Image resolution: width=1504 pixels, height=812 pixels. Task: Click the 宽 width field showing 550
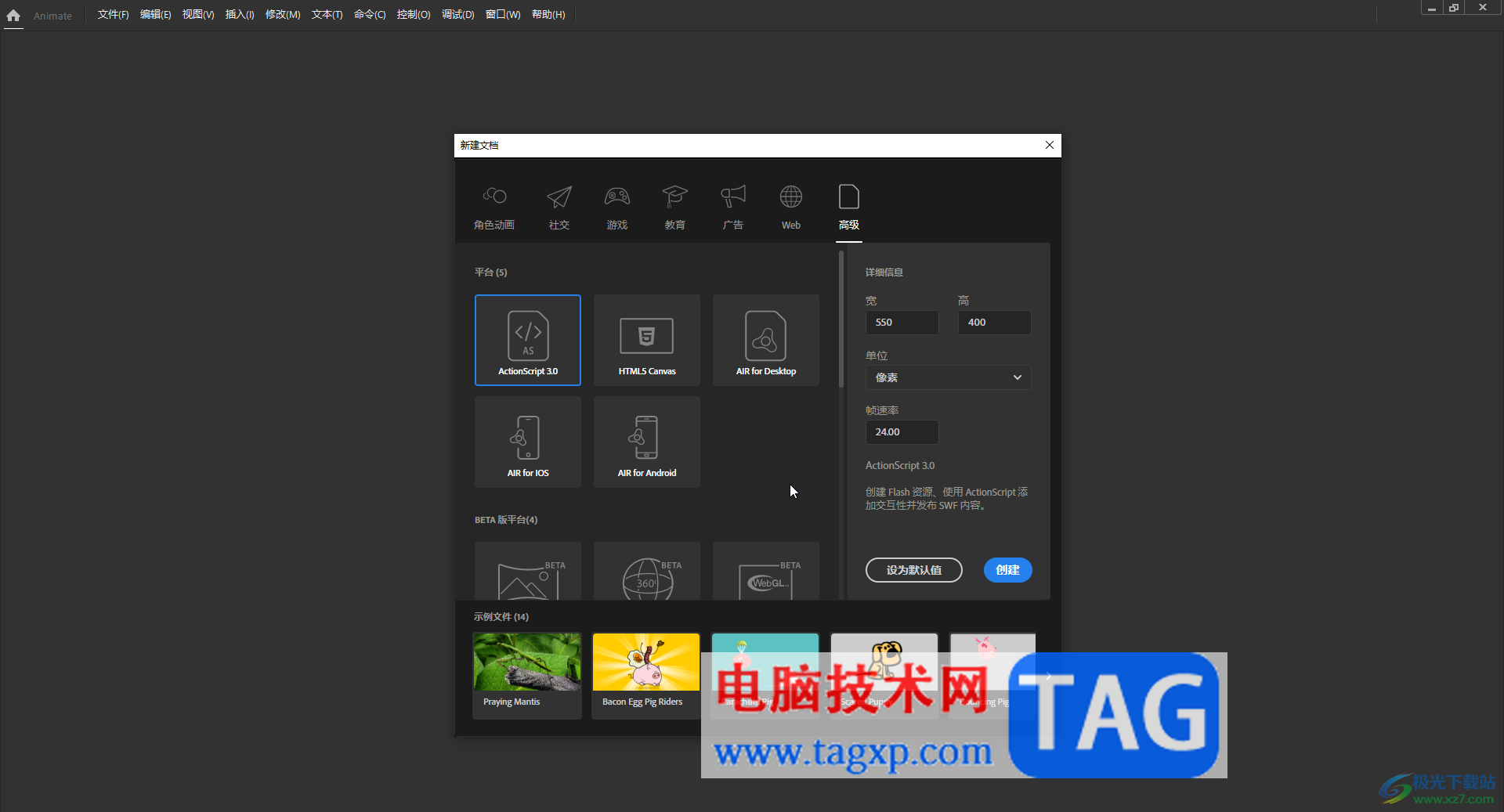pos(902,323)
